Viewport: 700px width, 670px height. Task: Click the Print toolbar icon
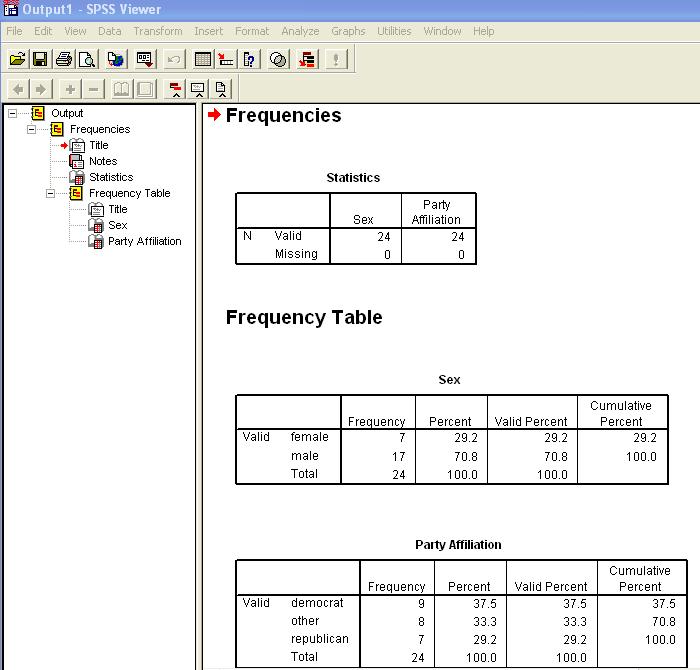point(64,59)
